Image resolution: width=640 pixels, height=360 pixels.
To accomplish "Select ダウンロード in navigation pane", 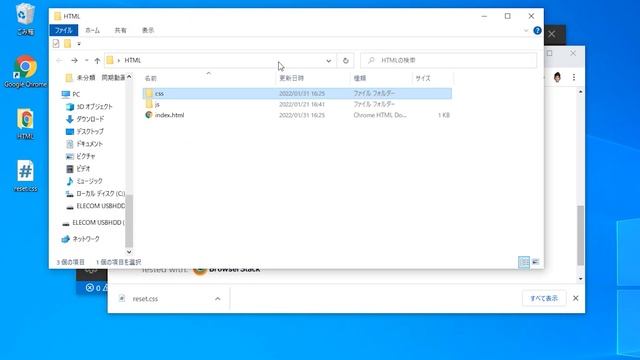I will point(85,119).
